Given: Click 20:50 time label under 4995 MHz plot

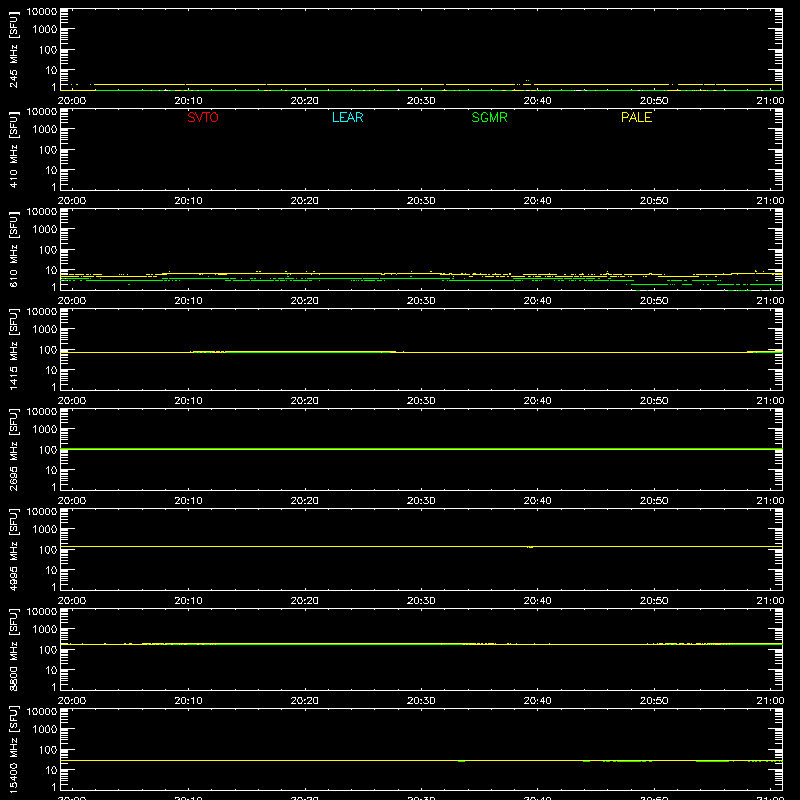Looking at the screenshot, I should click(654, 601).
